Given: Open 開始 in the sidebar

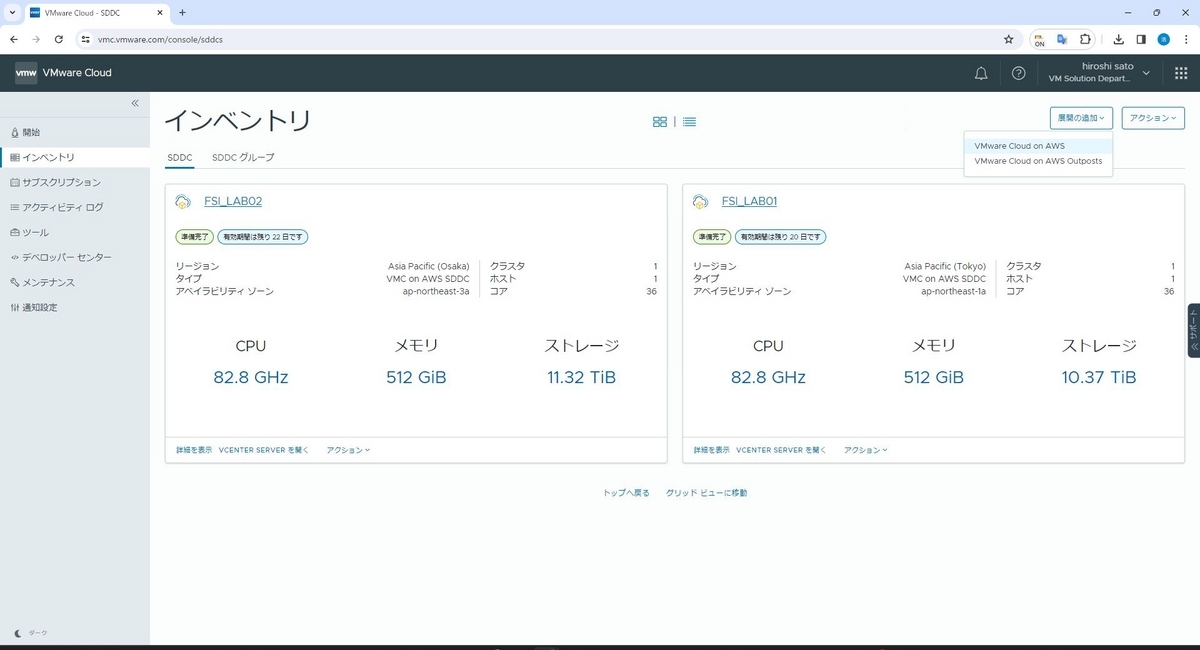Looking at the screenshot, I should (x=75, y=132).
